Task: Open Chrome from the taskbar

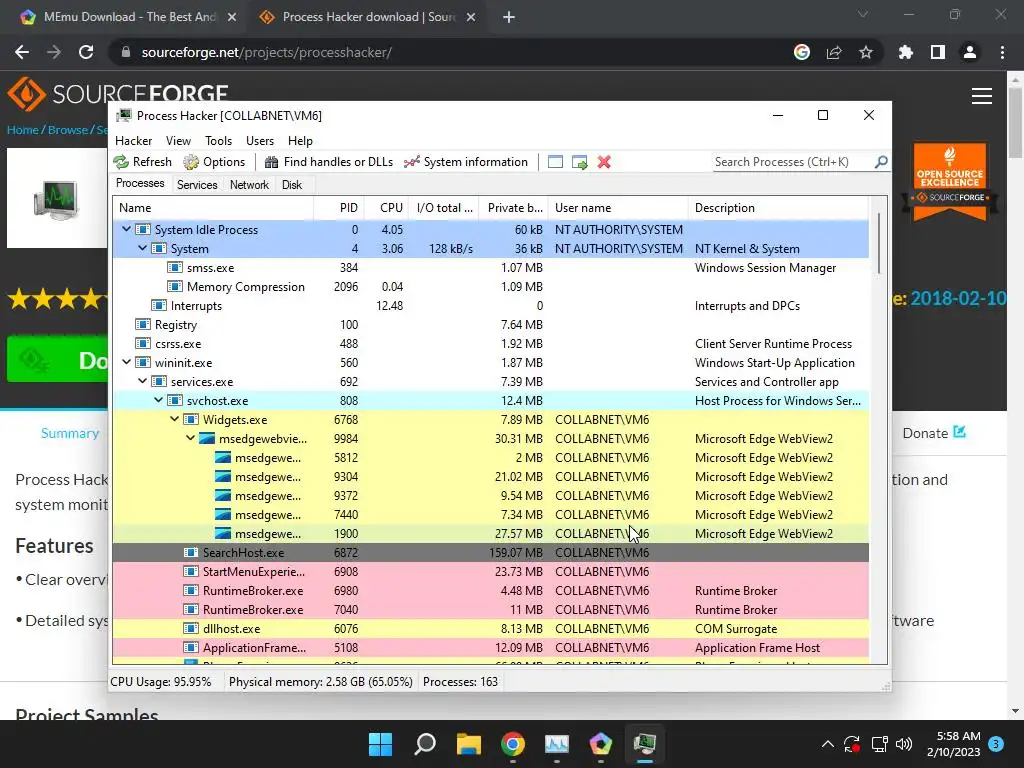Action: 513,744
